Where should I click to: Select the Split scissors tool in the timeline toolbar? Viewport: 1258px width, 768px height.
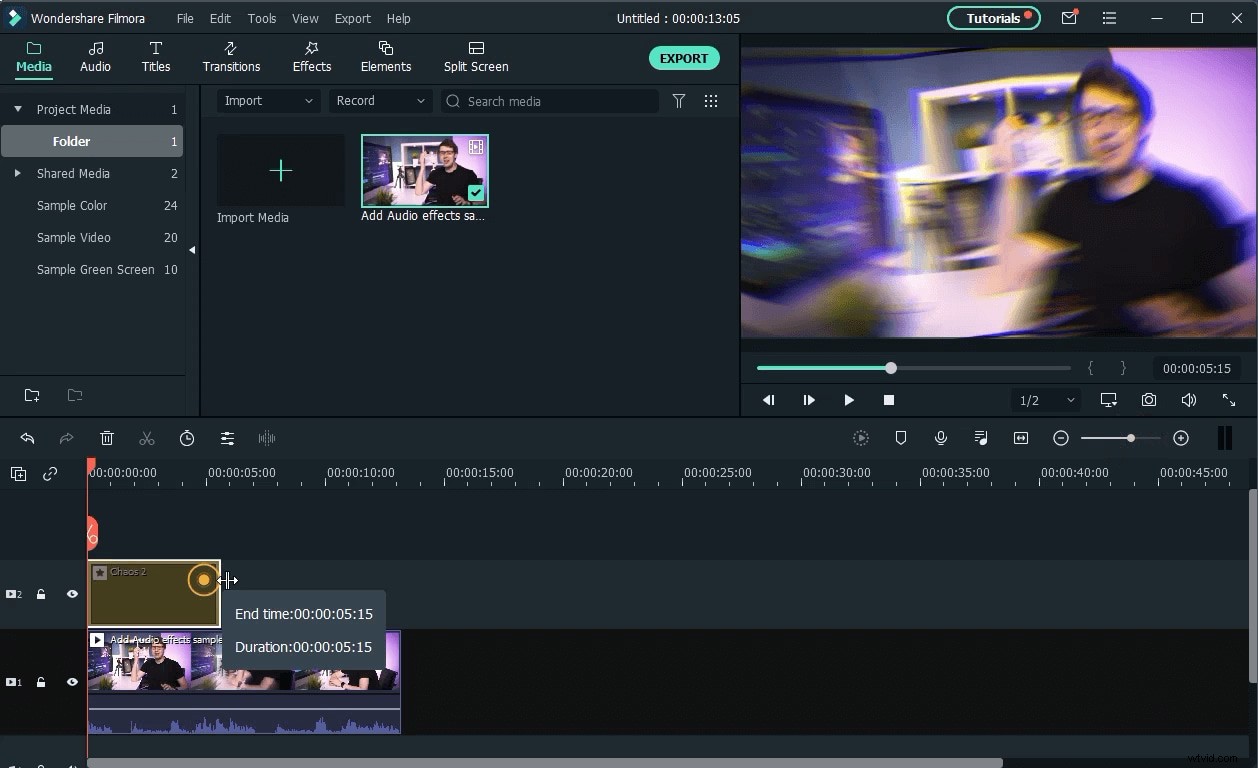147,438
